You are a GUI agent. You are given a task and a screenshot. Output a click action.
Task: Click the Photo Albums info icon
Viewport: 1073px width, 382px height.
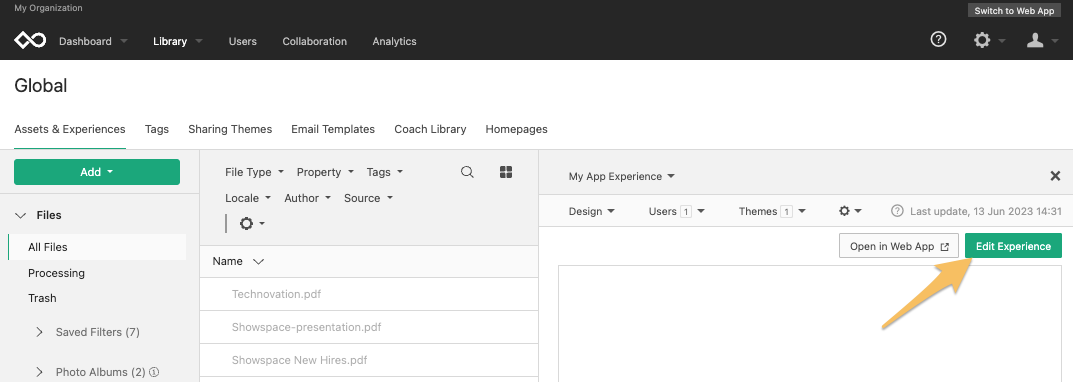click(154, 372)
